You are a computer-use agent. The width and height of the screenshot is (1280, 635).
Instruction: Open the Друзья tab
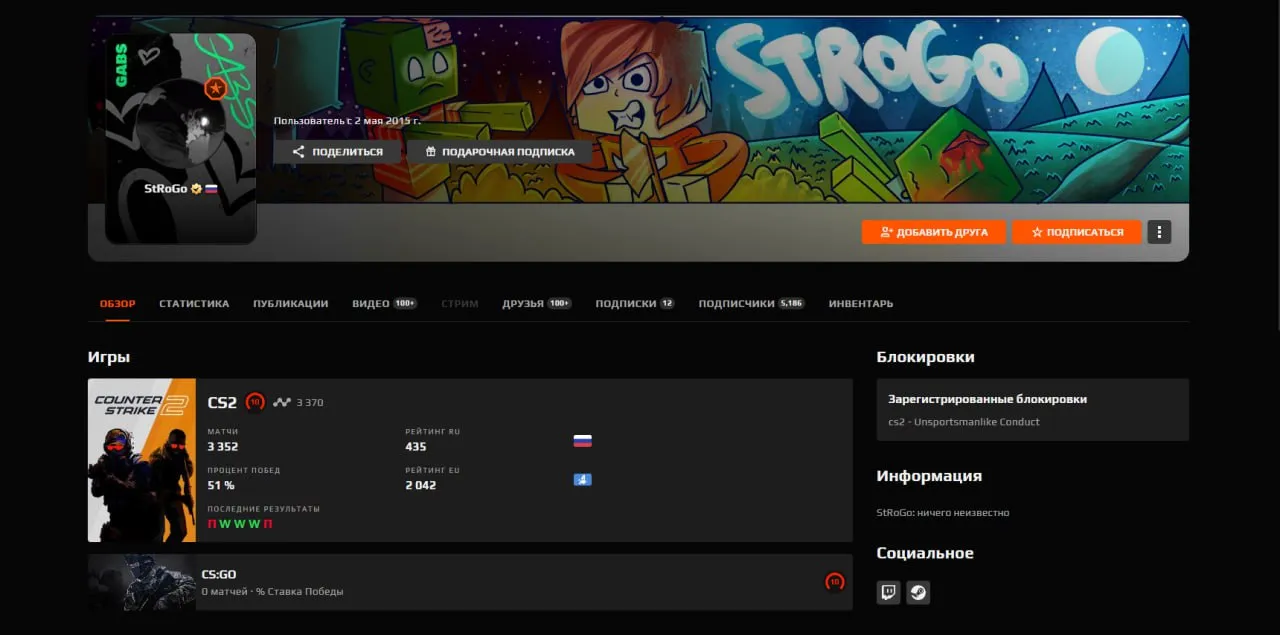point(537,304)
